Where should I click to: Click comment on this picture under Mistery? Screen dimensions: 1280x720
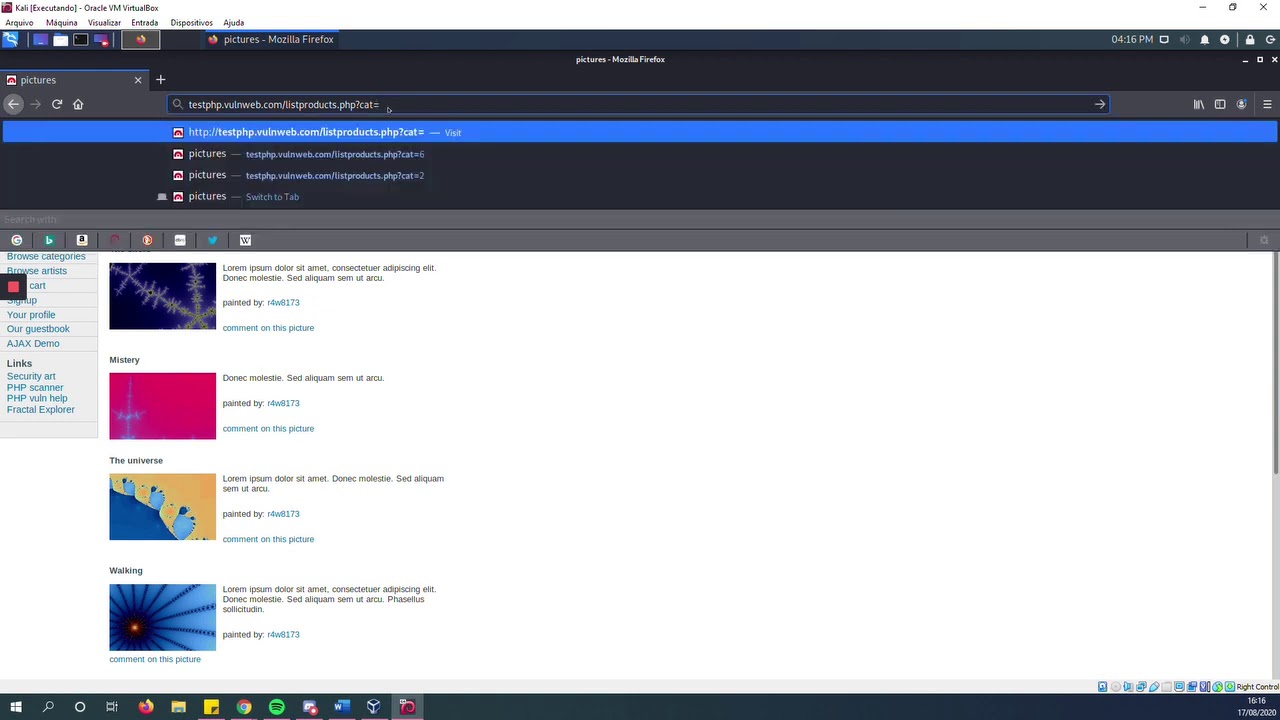pos(268,428)
